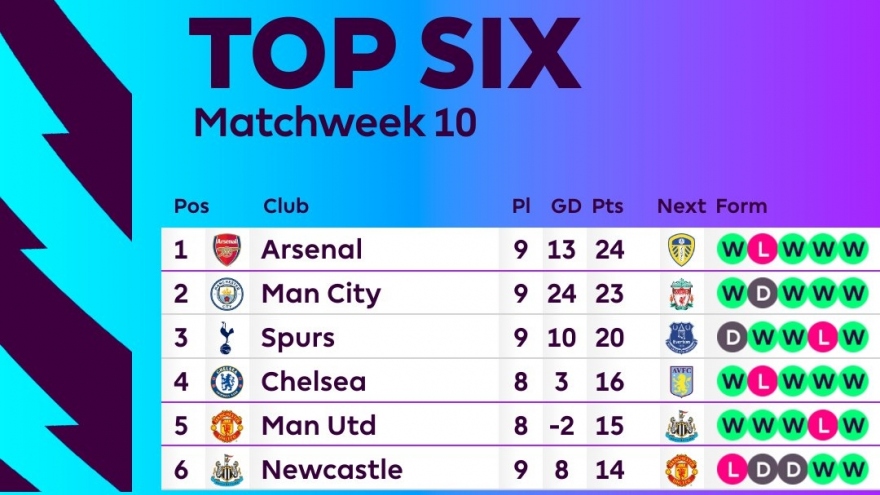Click the Club column header
Viewport: 880px width, 495px height.
tap(286, 207)
